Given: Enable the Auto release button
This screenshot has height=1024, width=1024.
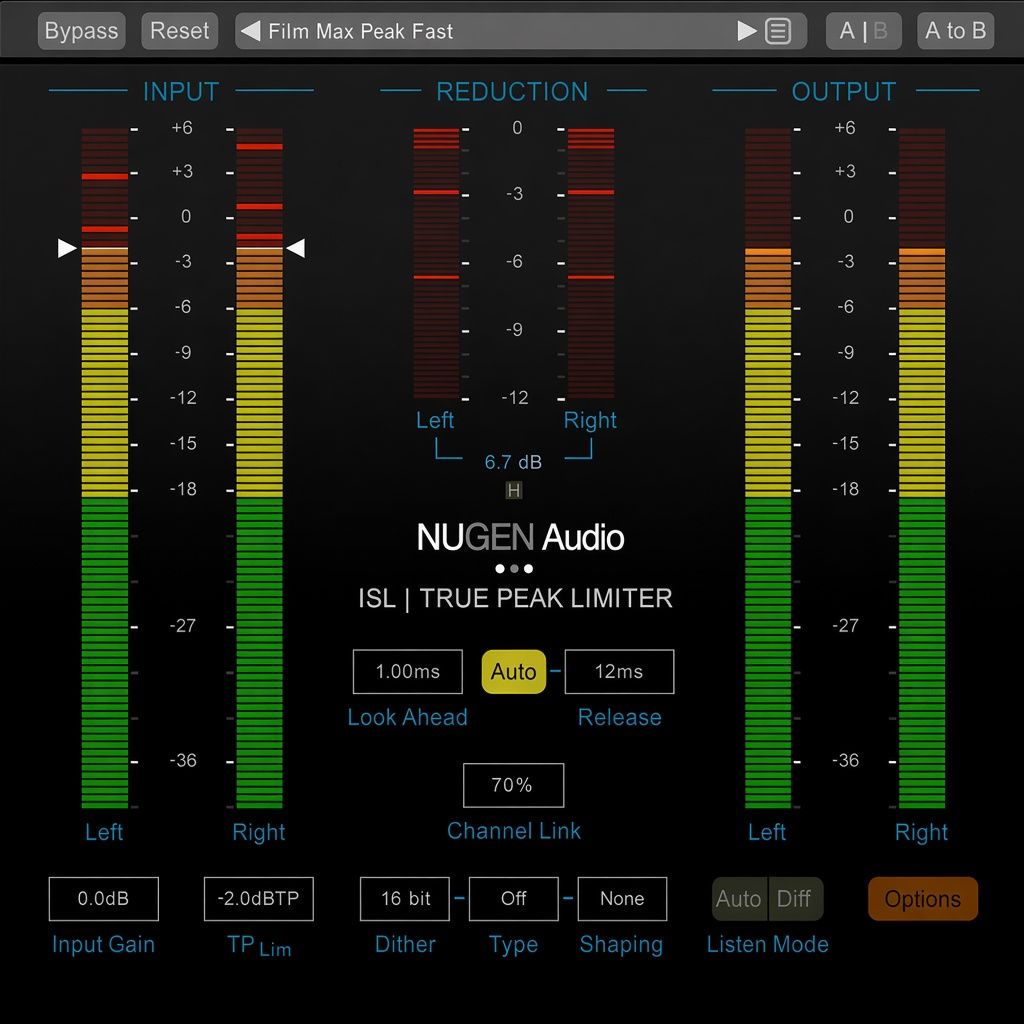Looking at the screenshot, I should click(x=514, y=671).
